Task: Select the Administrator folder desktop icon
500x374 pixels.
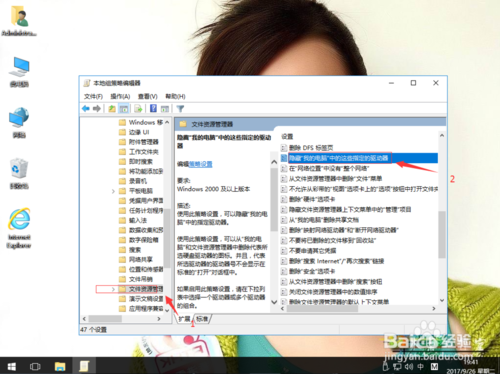Action: (x=19, y=21)
